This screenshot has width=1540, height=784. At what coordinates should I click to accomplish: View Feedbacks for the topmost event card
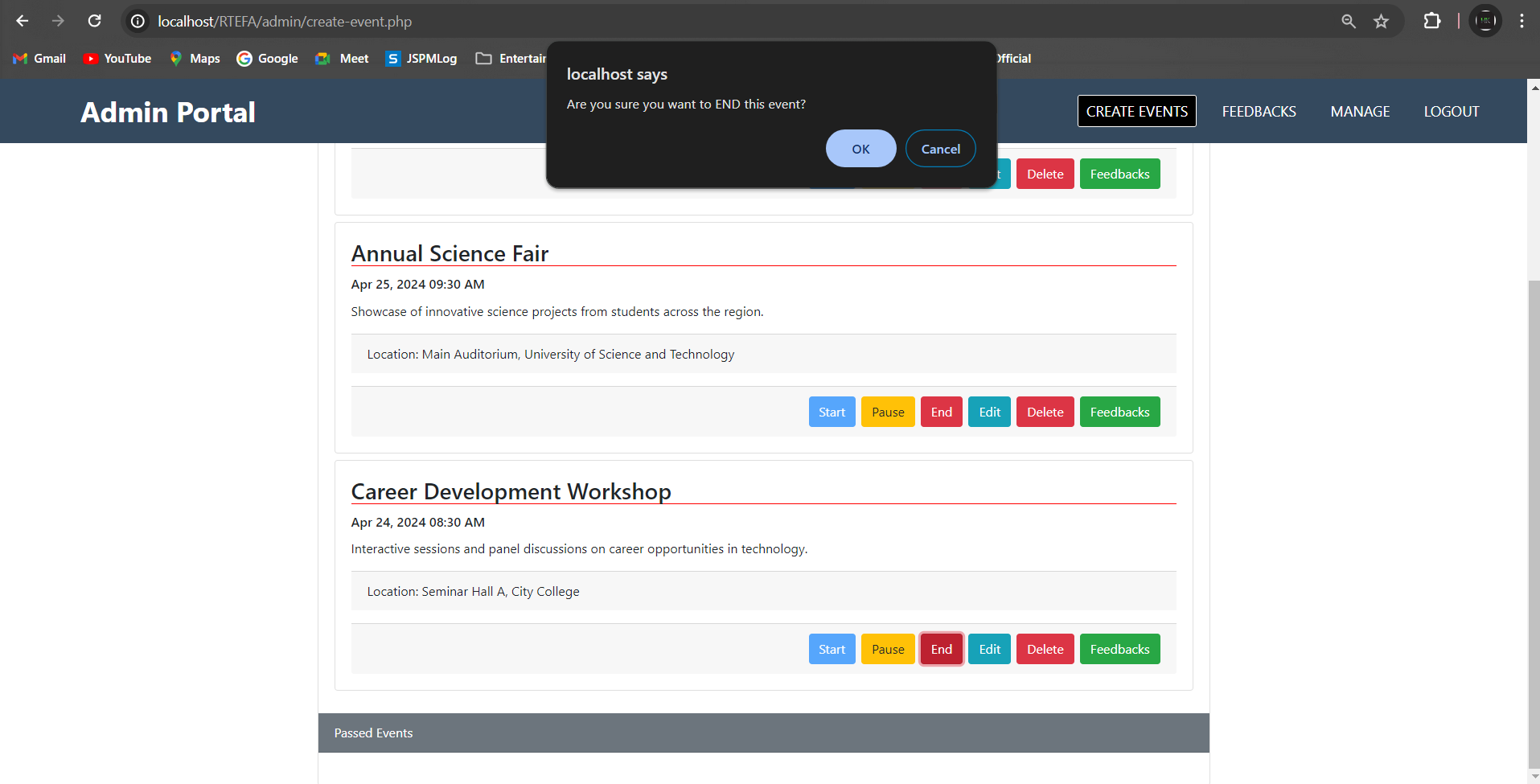(x=1119, y=174)
